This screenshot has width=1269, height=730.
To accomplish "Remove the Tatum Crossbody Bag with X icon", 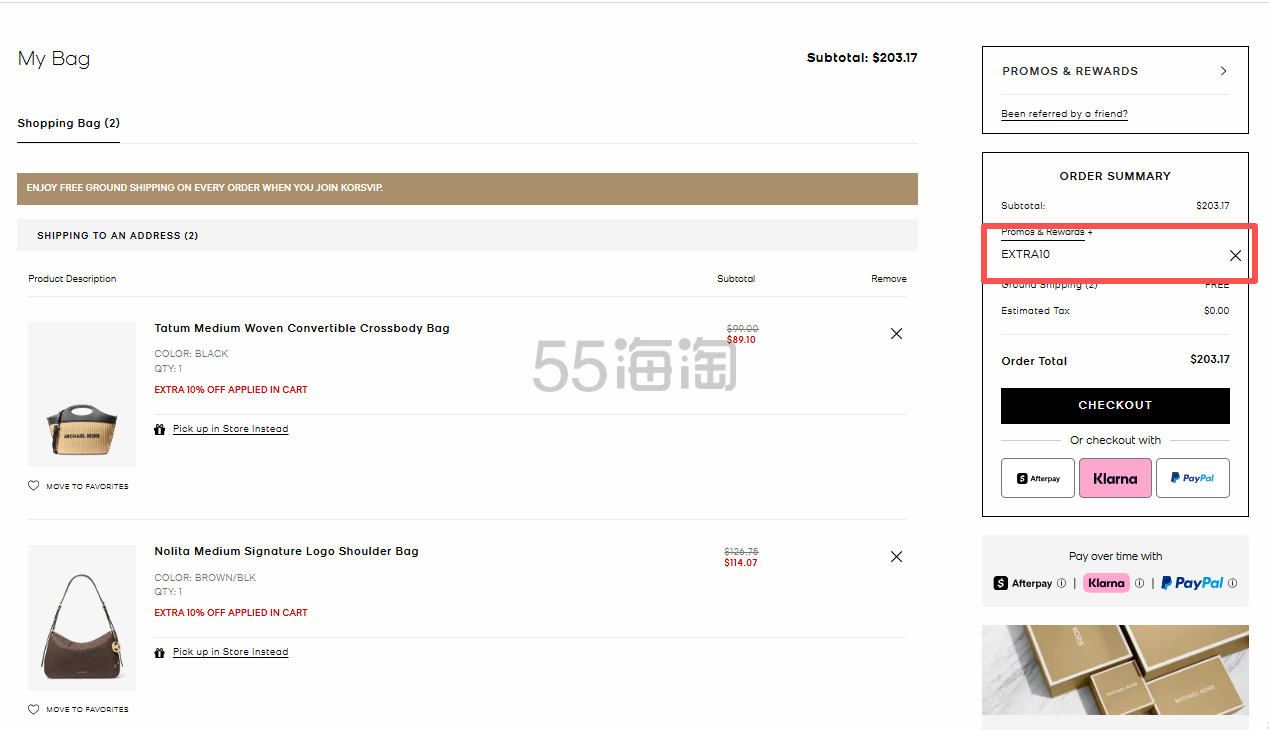I will (896, 334).
